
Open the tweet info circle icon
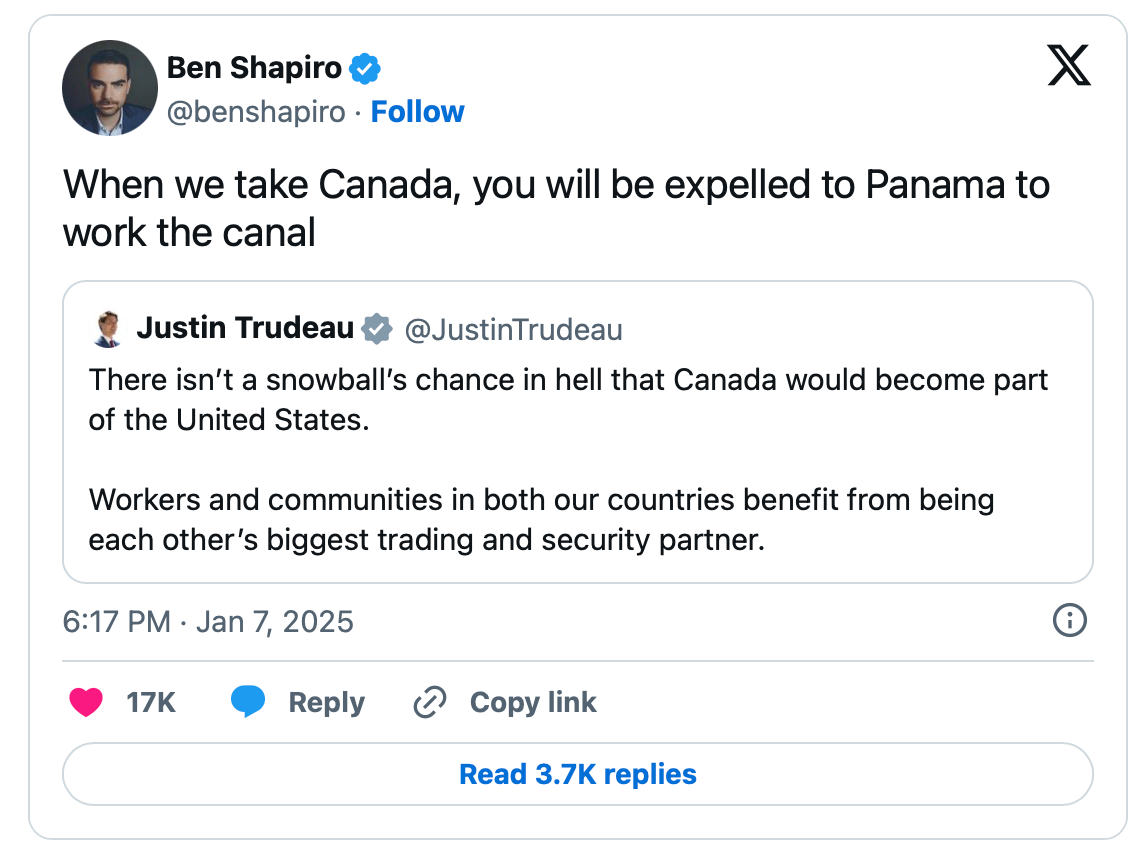click(1070, 620)
